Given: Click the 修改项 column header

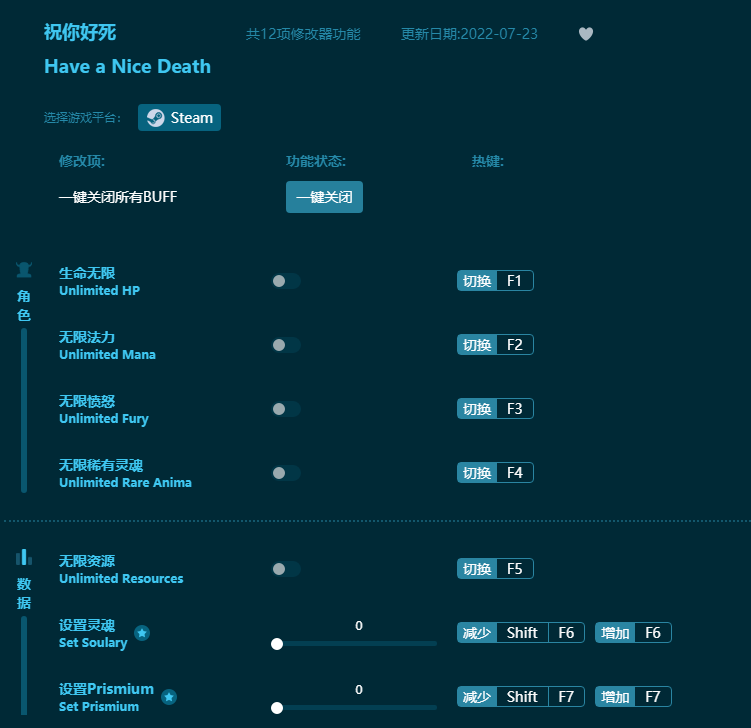Looking at the screenshot, I should pos(82,161).
